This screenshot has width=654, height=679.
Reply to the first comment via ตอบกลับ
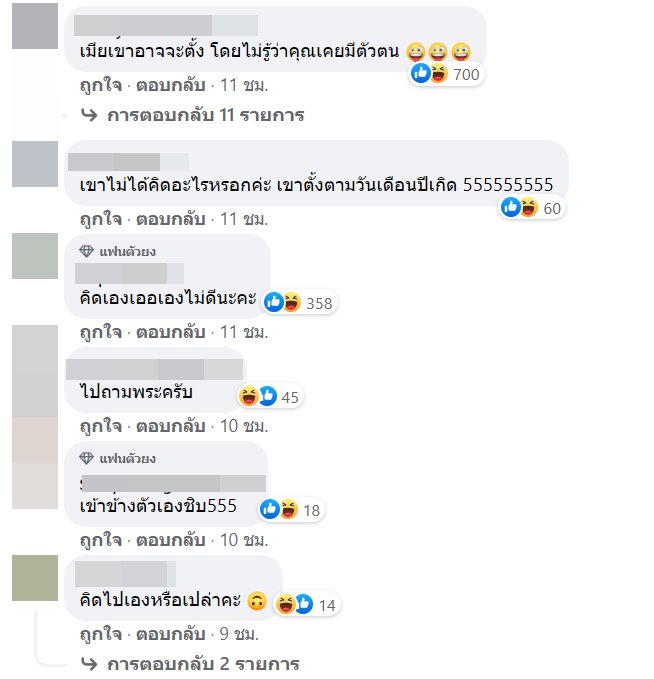(171, 85)
